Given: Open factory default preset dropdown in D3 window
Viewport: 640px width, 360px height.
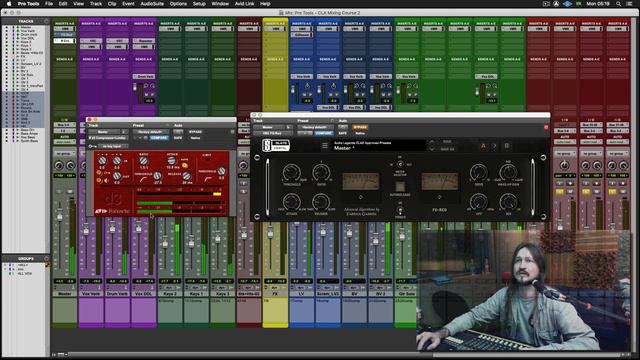Looking at the screenshot, I should [x=151, y=132].
